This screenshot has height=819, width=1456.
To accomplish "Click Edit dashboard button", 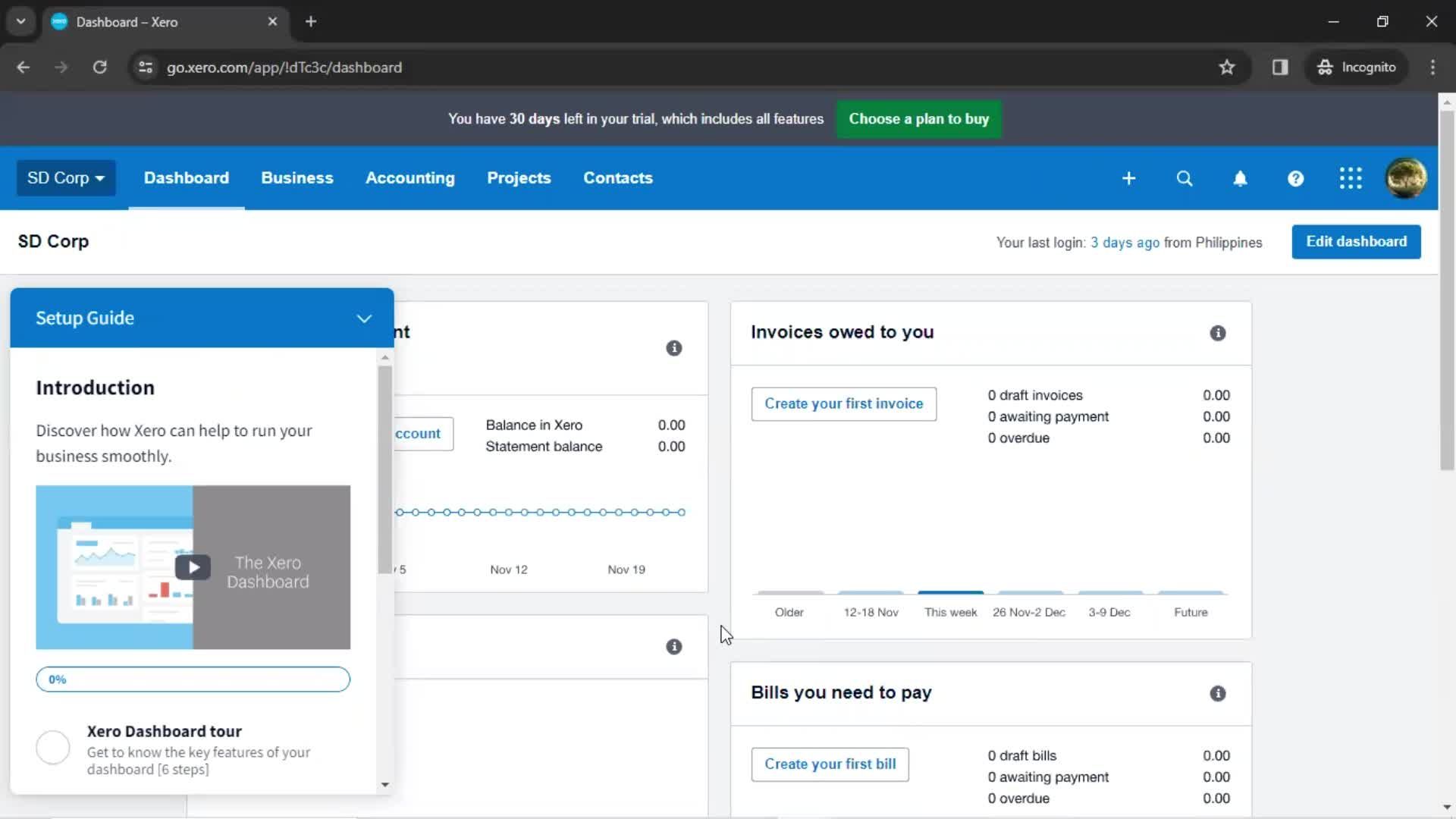I will 1356,242.
